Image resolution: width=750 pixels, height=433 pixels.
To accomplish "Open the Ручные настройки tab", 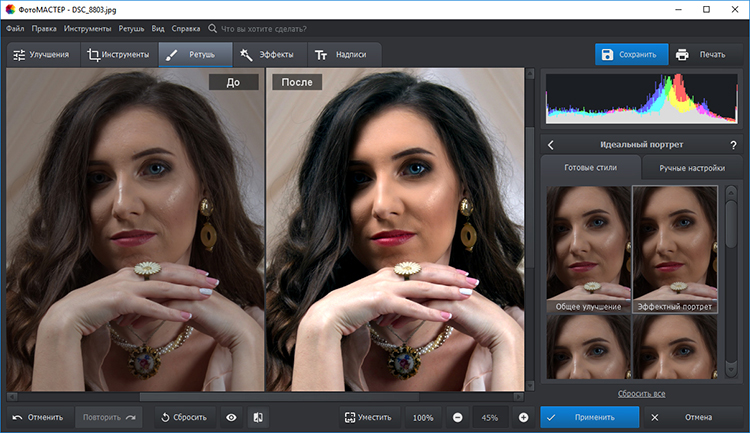I will point(690,169).
